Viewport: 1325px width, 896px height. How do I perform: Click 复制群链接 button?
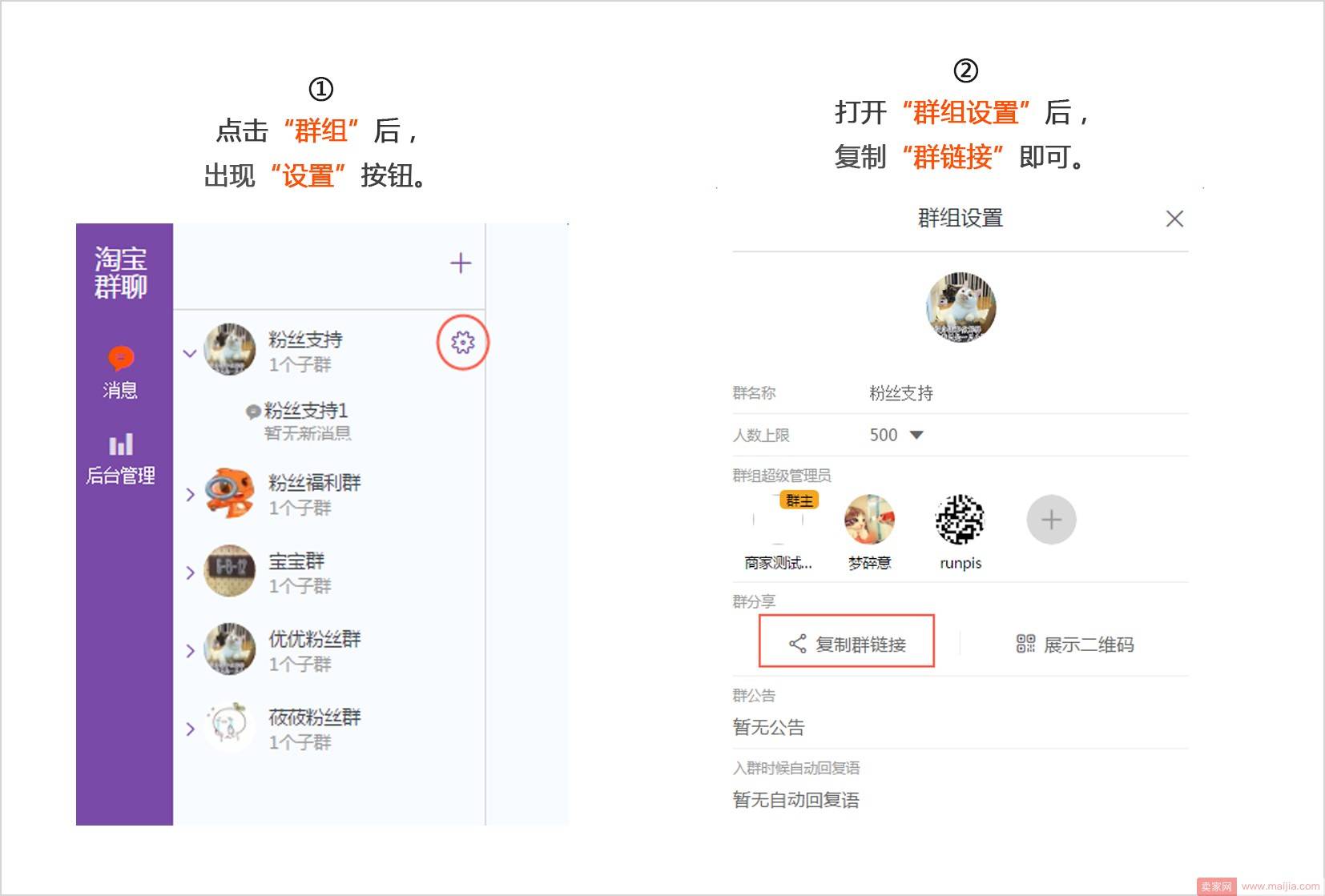pyautogui.click(x=847, y=641)
